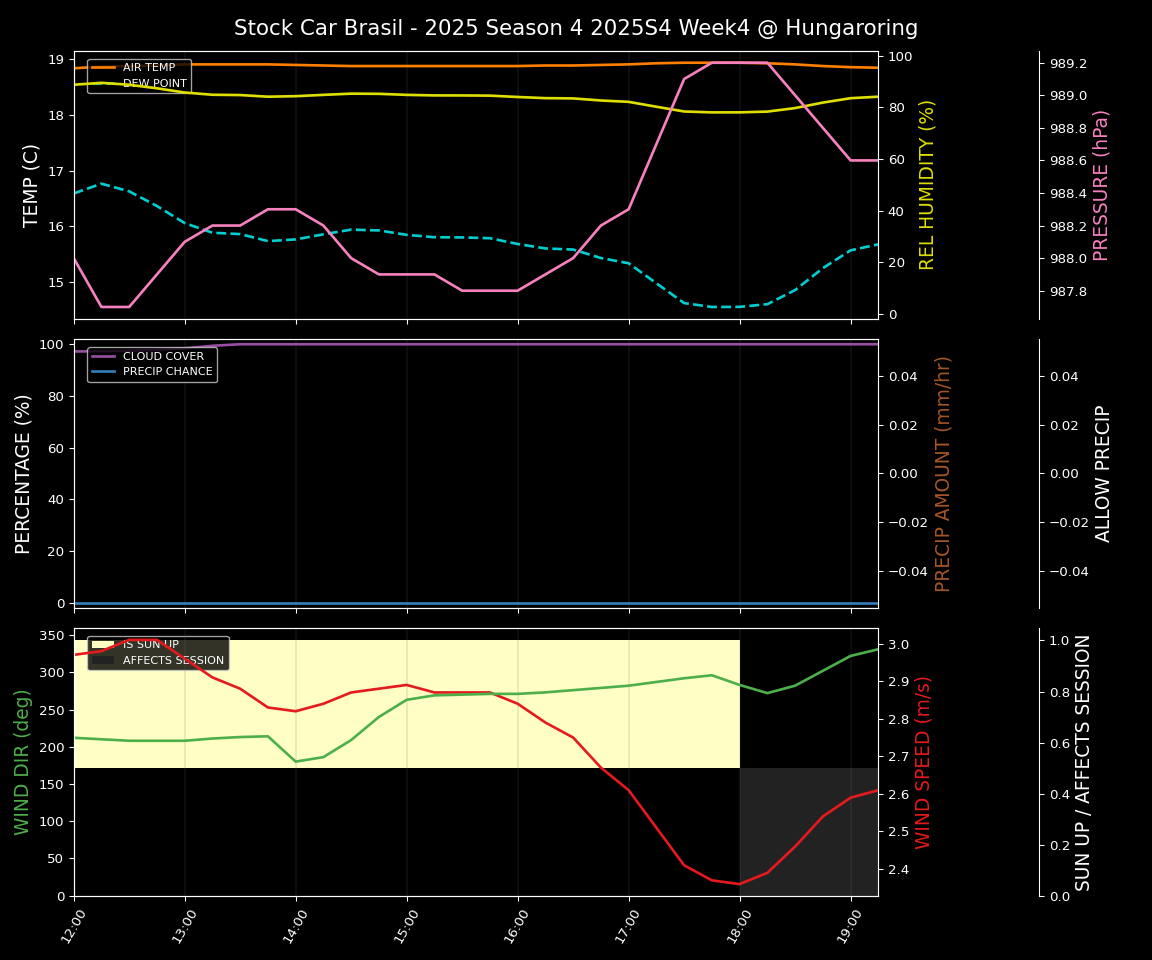Screen dimensions: 1152x960
Task: Click the PERCENTAGE (%) axis label
Action: [24, 473]
